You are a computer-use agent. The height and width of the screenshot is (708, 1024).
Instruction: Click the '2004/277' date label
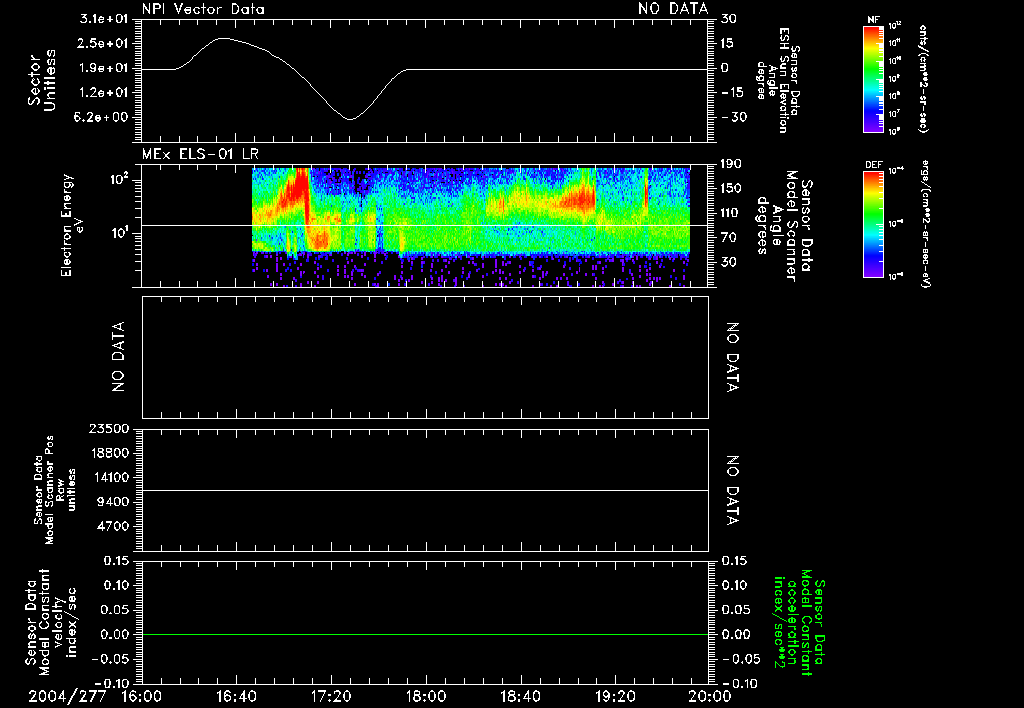coord(67,696)
